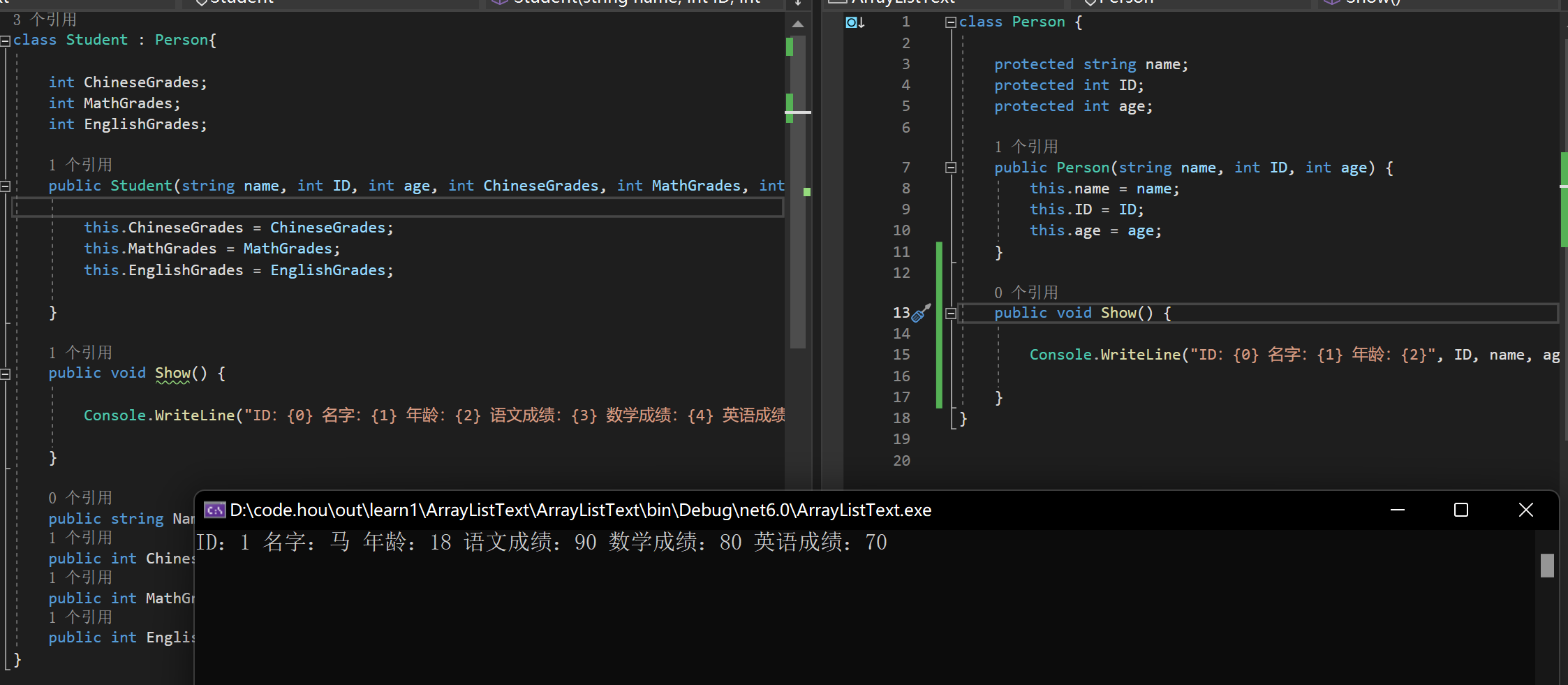Open the references link above the Student constructor

80,165
